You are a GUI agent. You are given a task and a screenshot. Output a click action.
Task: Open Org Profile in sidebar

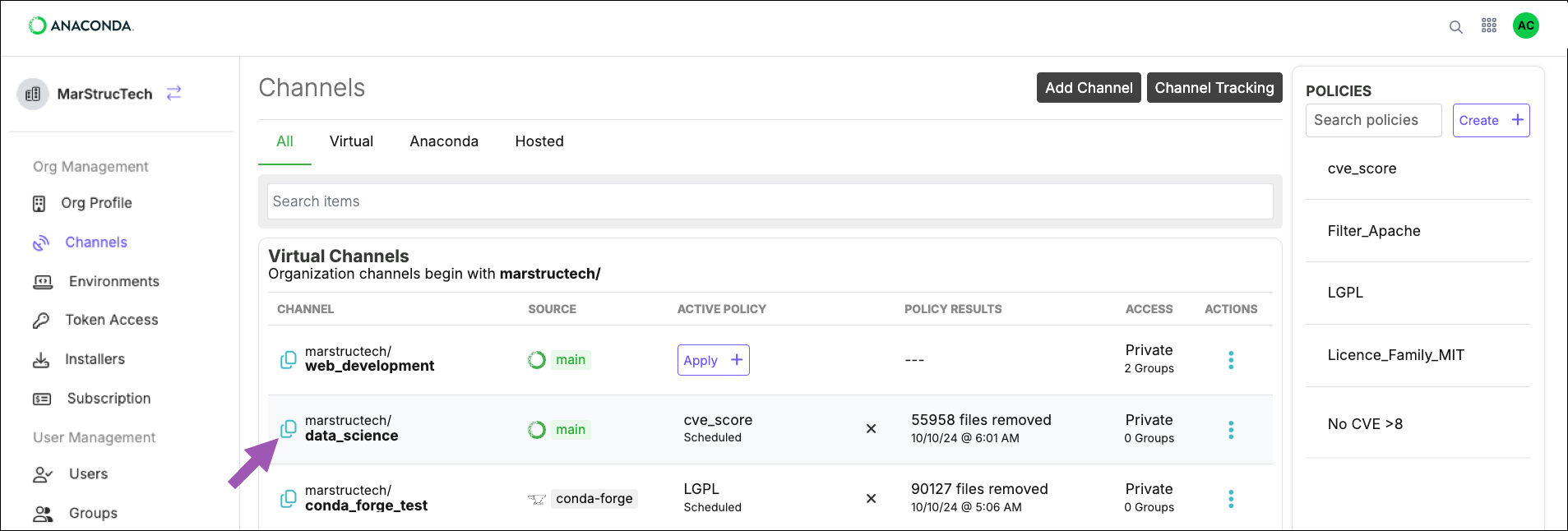point(96,203)
